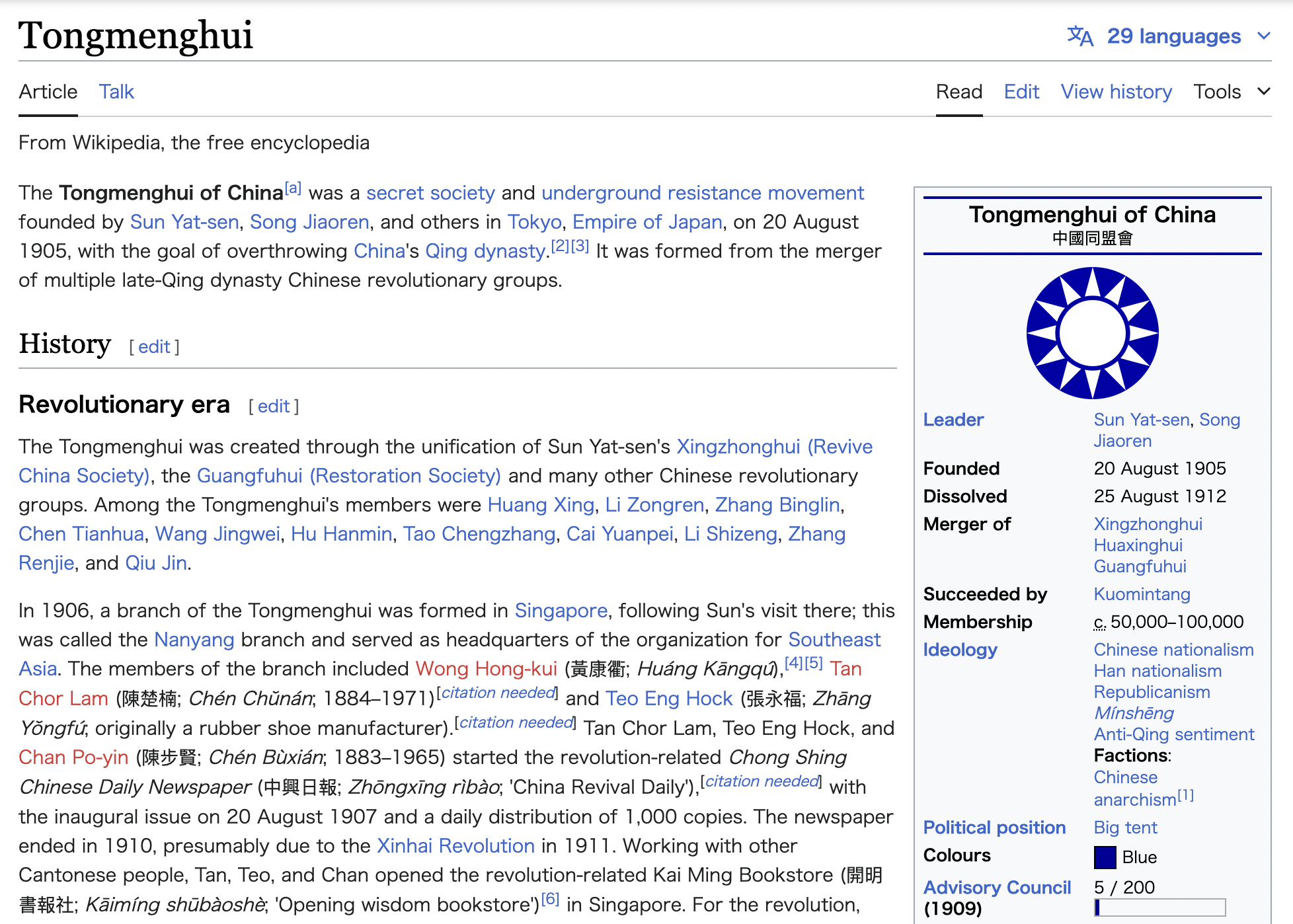Open the Li Shizeng link

(x=730, y=534)
